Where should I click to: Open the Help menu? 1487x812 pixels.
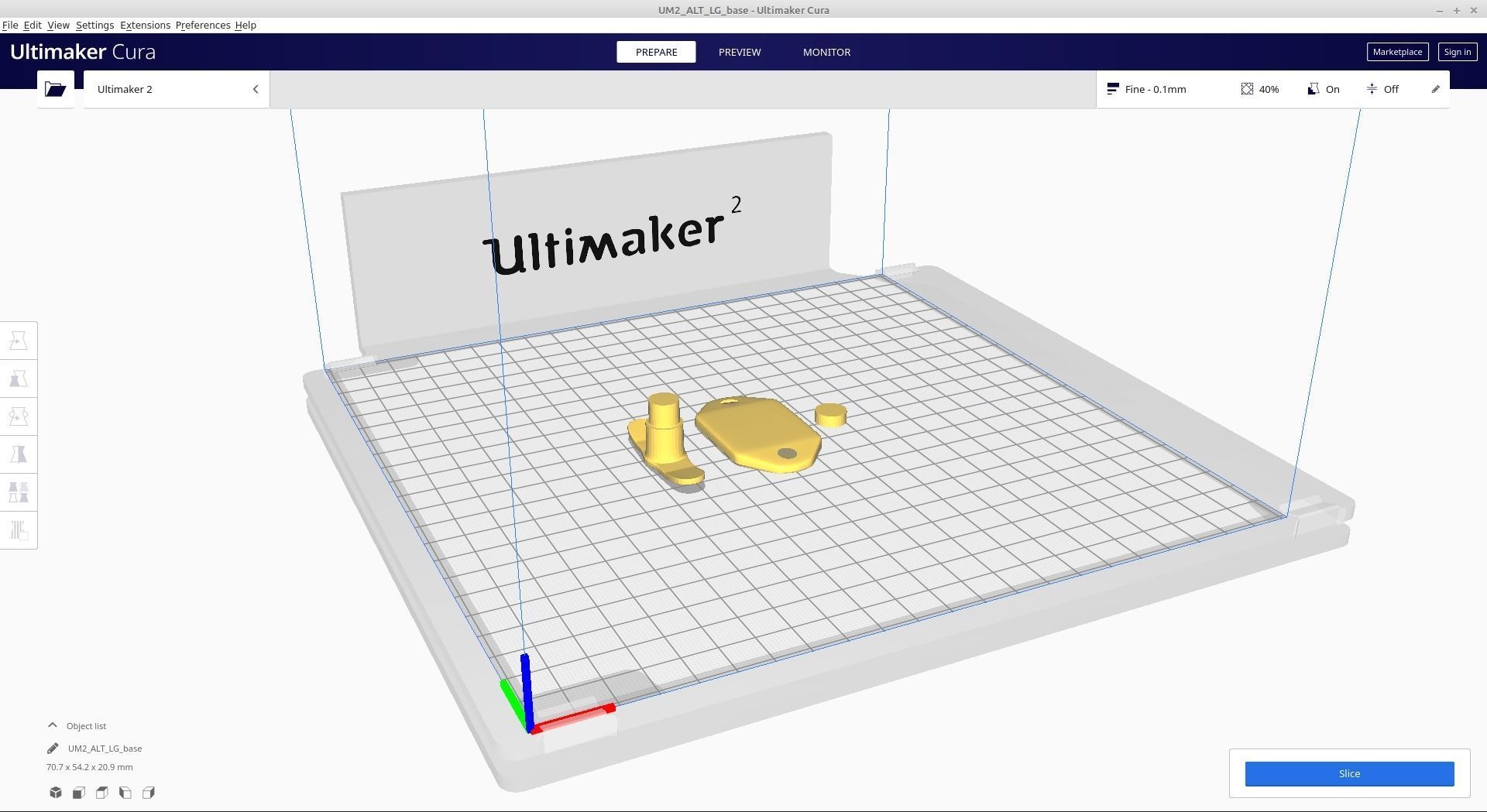pos(246,26)
